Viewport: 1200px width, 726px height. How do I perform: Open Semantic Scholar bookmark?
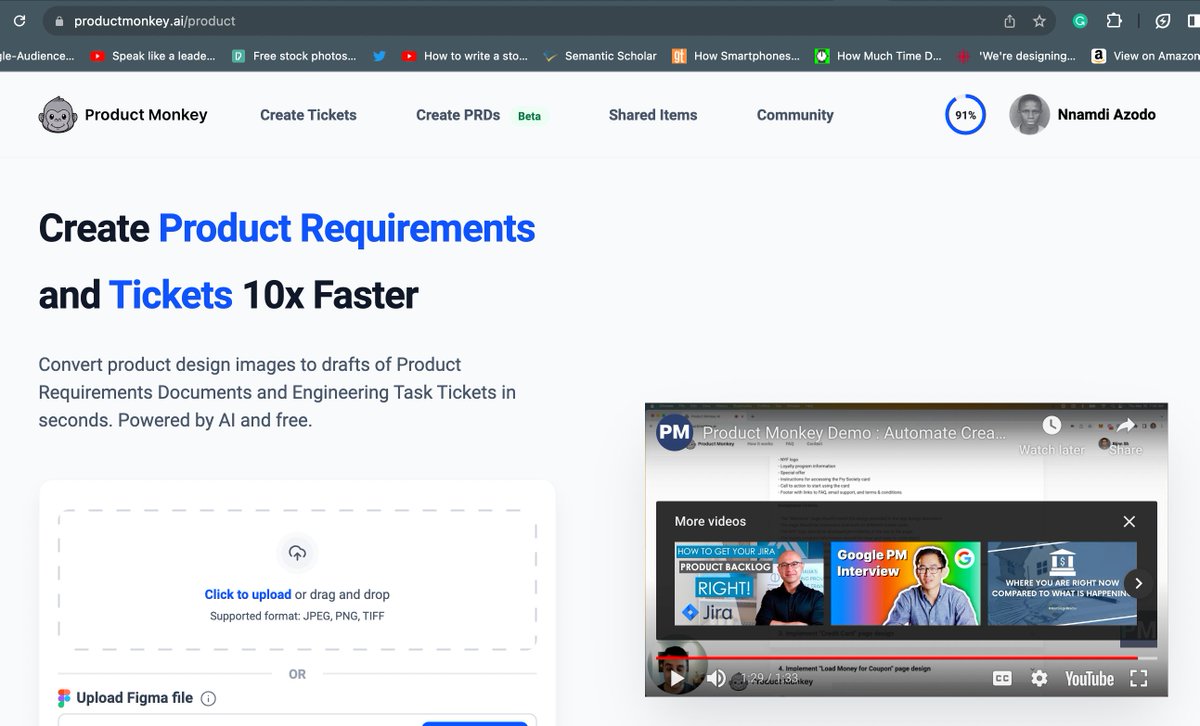pos(600,56)
